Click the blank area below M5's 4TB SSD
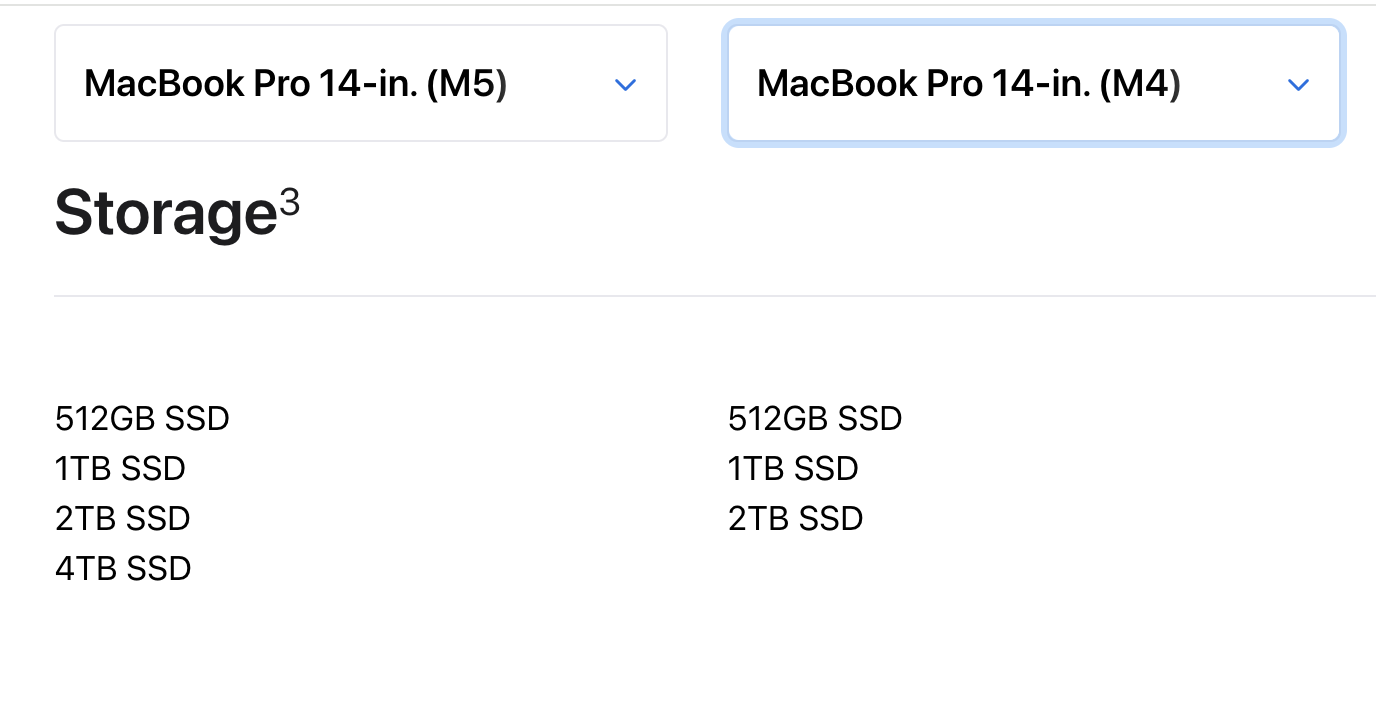Image resolution: width=1376 pixels, height=714 pixels. pyautogui.click(x=123, y=630)
